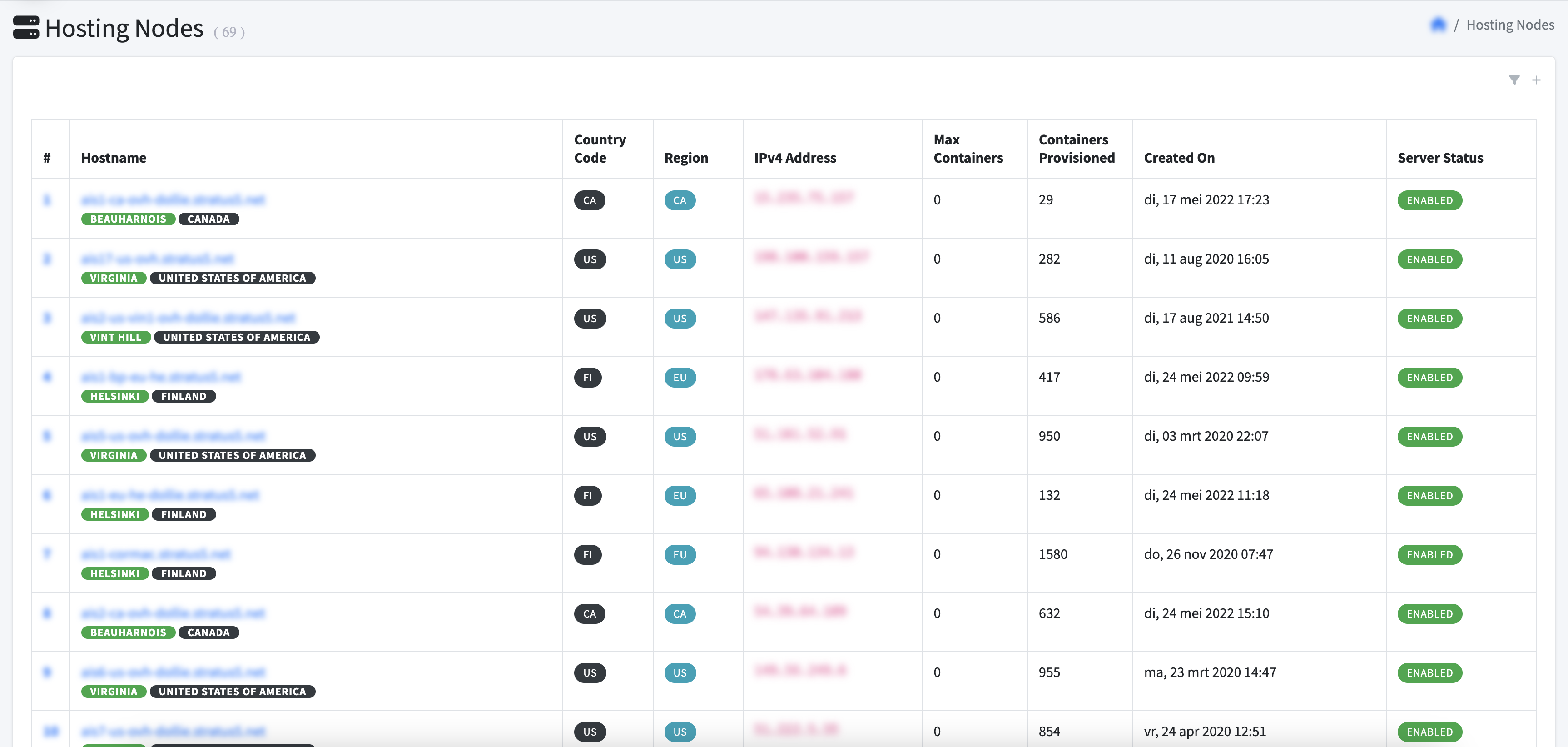This screenshot has width=1568, height=747.
Task: Click the US region badge on row 2
Action: pos(680,259)
